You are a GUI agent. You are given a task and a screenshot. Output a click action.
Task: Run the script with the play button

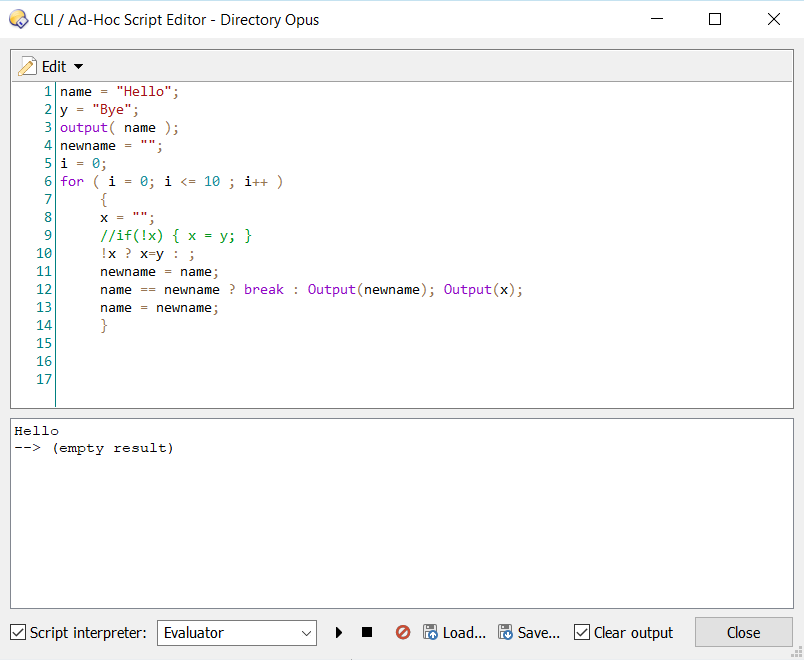[339, 632]
